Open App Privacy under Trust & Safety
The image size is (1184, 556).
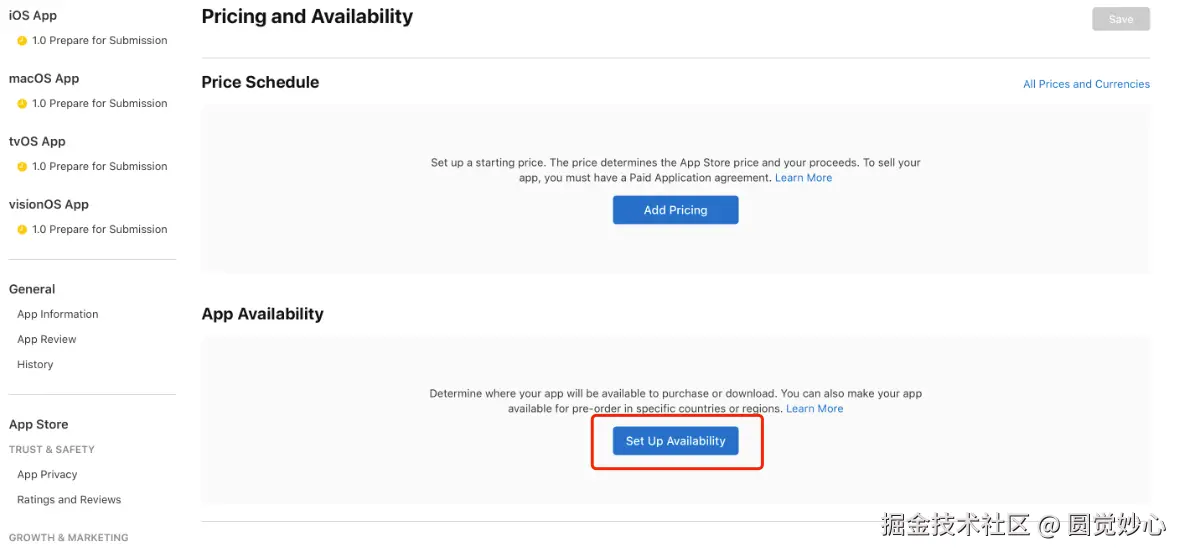point(47,475)
